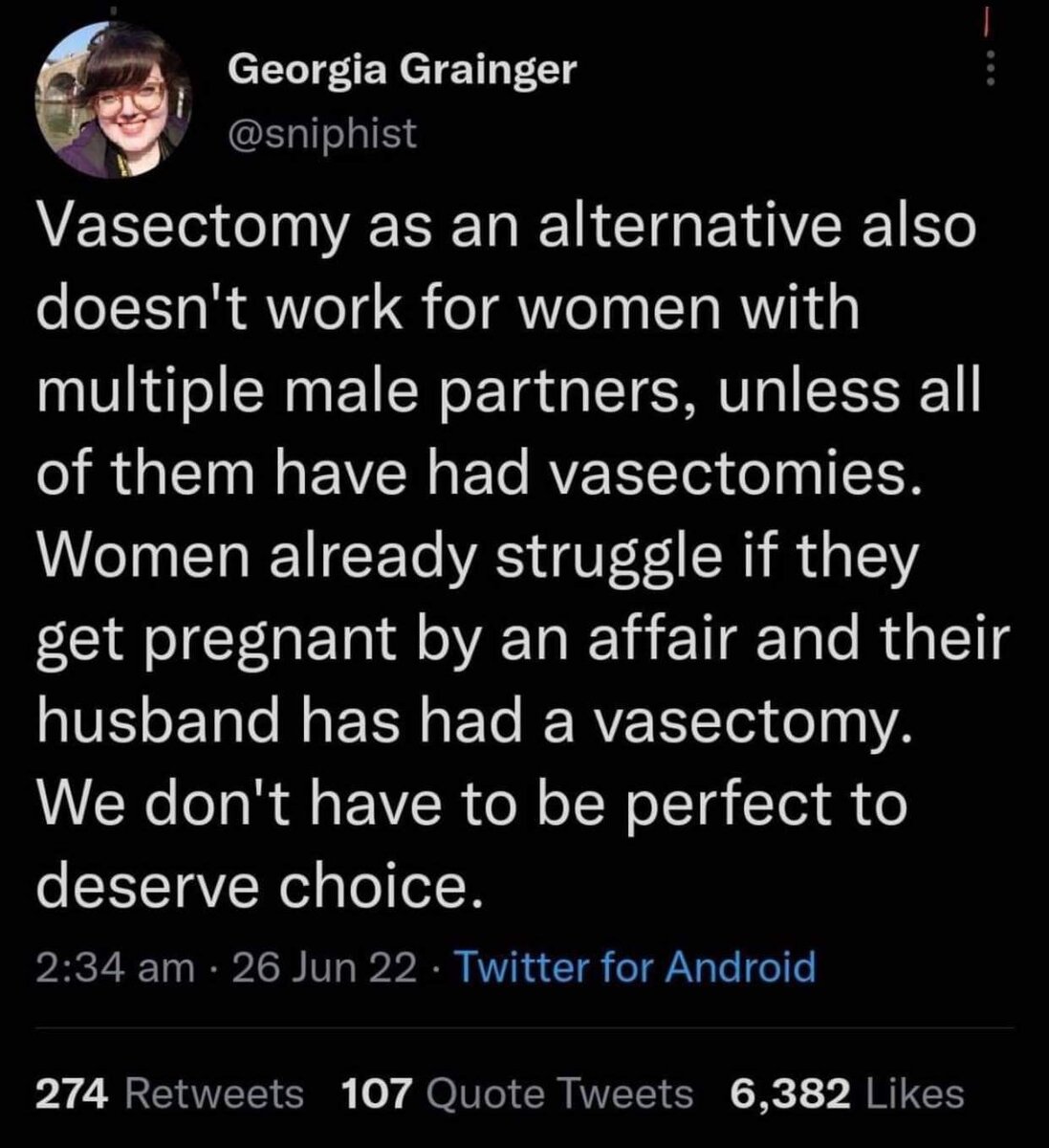
Task: Open the Quote Tweets label
Action: tap(559, 1093)
